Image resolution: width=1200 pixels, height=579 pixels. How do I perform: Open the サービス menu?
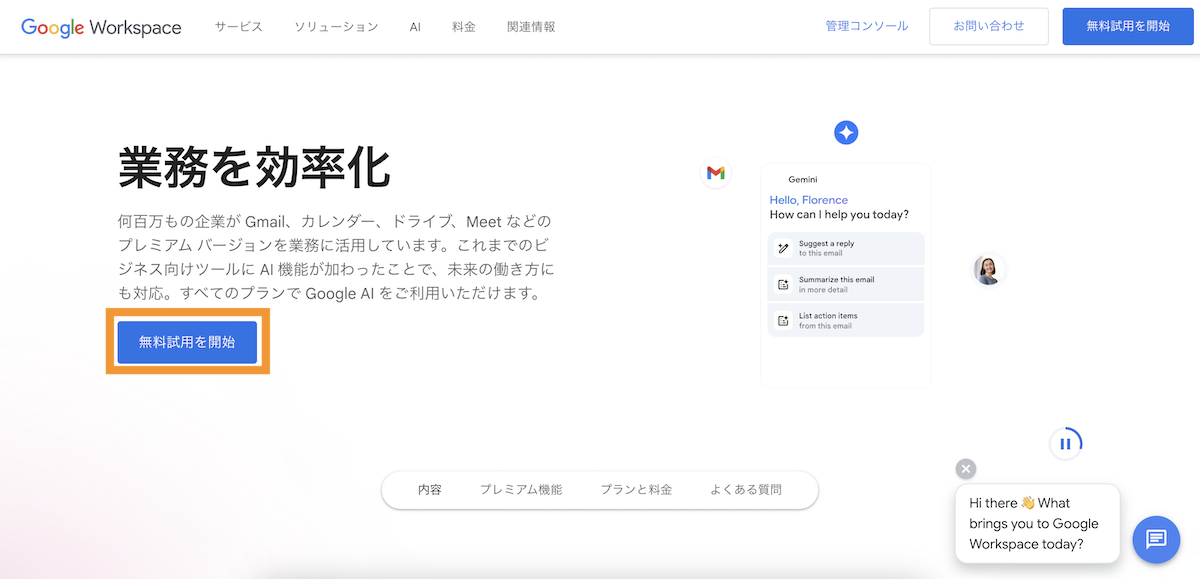(x=238, y=27)
